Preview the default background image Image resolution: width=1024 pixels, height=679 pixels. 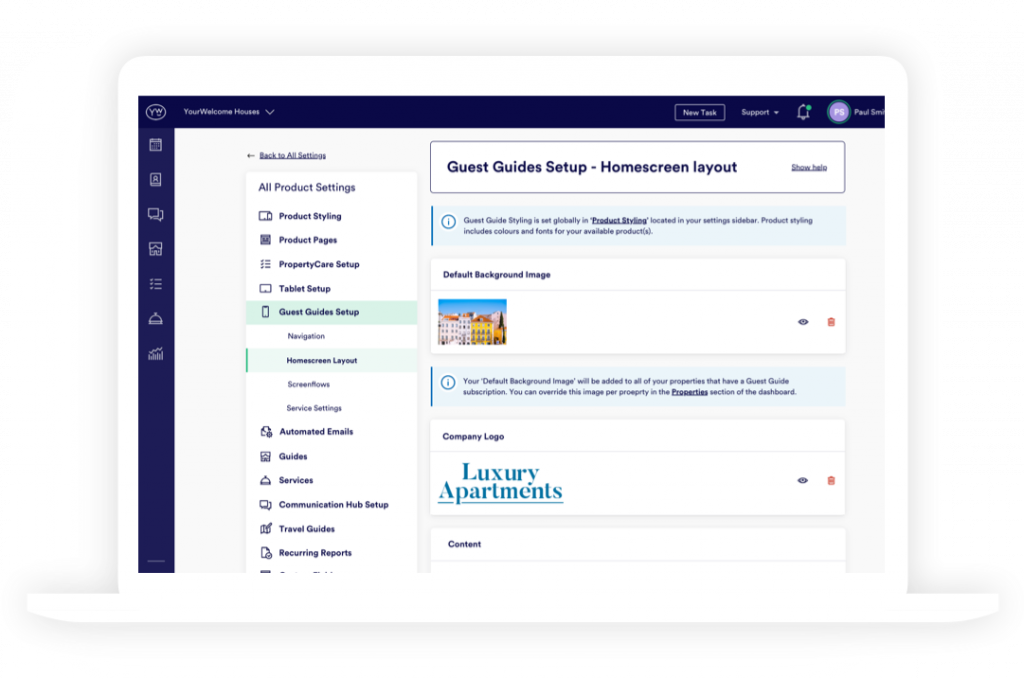(x=801, y=322)
